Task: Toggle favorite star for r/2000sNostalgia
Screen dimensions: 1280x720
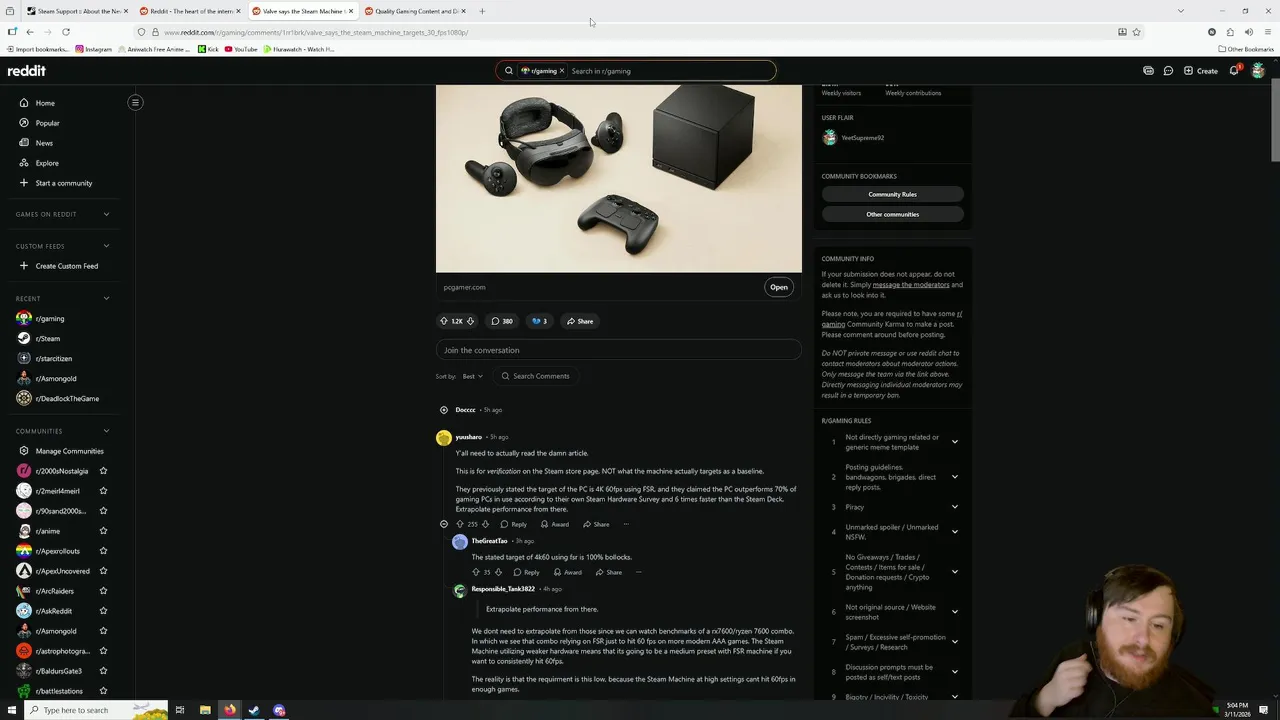Action: [103, 471]
